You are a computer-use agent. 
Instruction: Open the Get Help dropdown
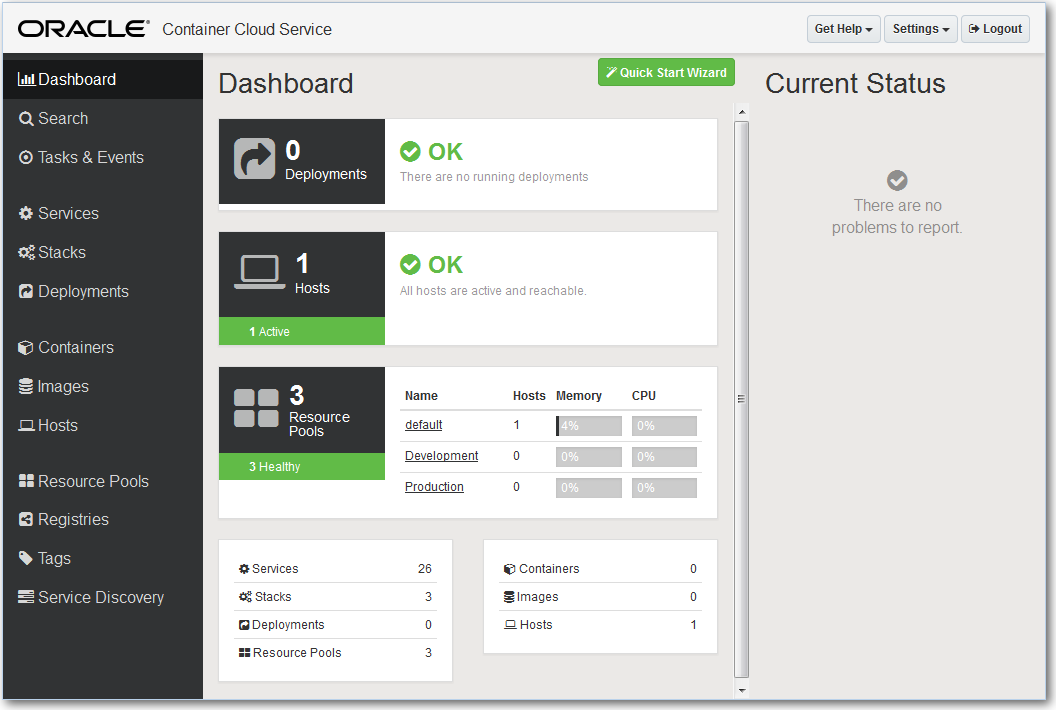843,28
